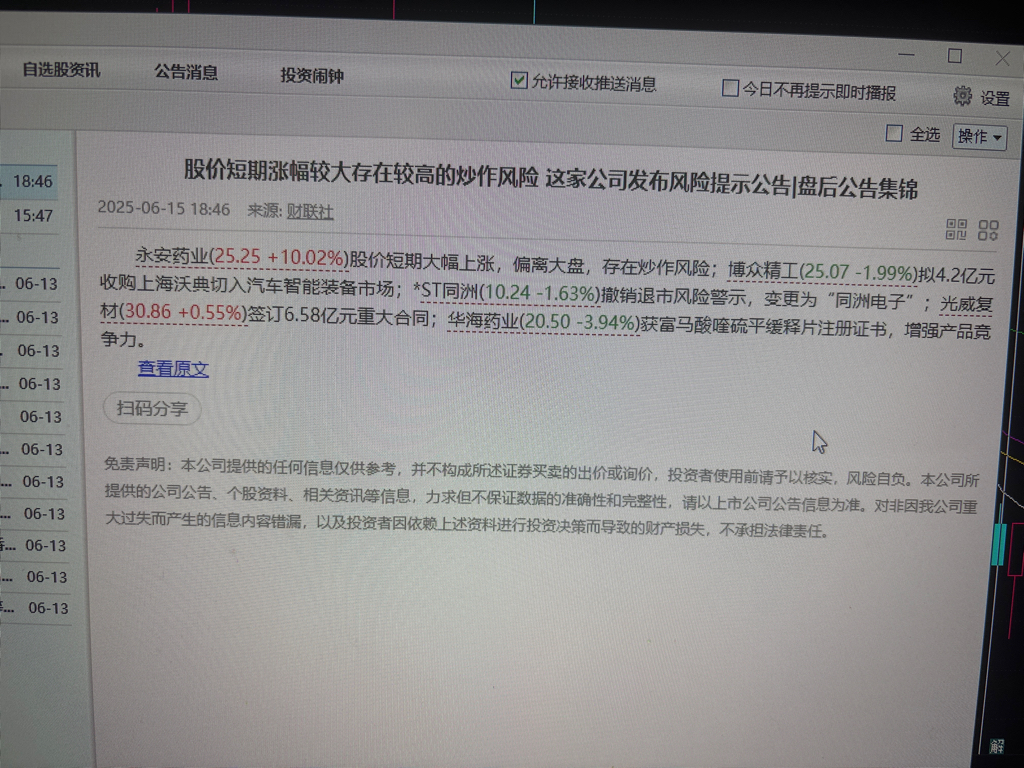This screenshot has height=768, width=1024.
Task: Open the 财联社 source link
Action: [310, 212]
